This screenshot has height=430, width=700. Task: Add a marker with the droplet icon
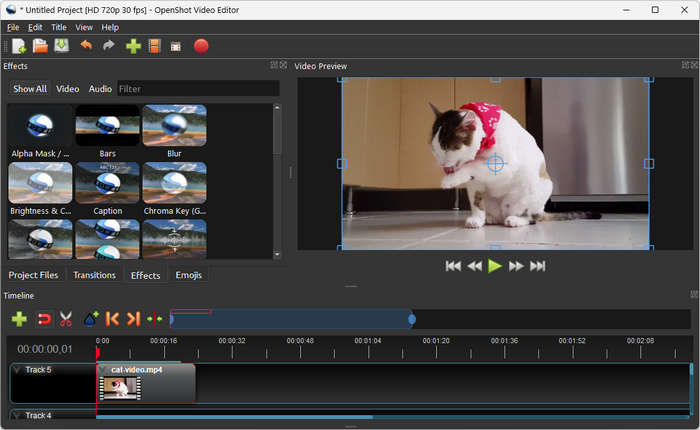[x=91, y=319]
